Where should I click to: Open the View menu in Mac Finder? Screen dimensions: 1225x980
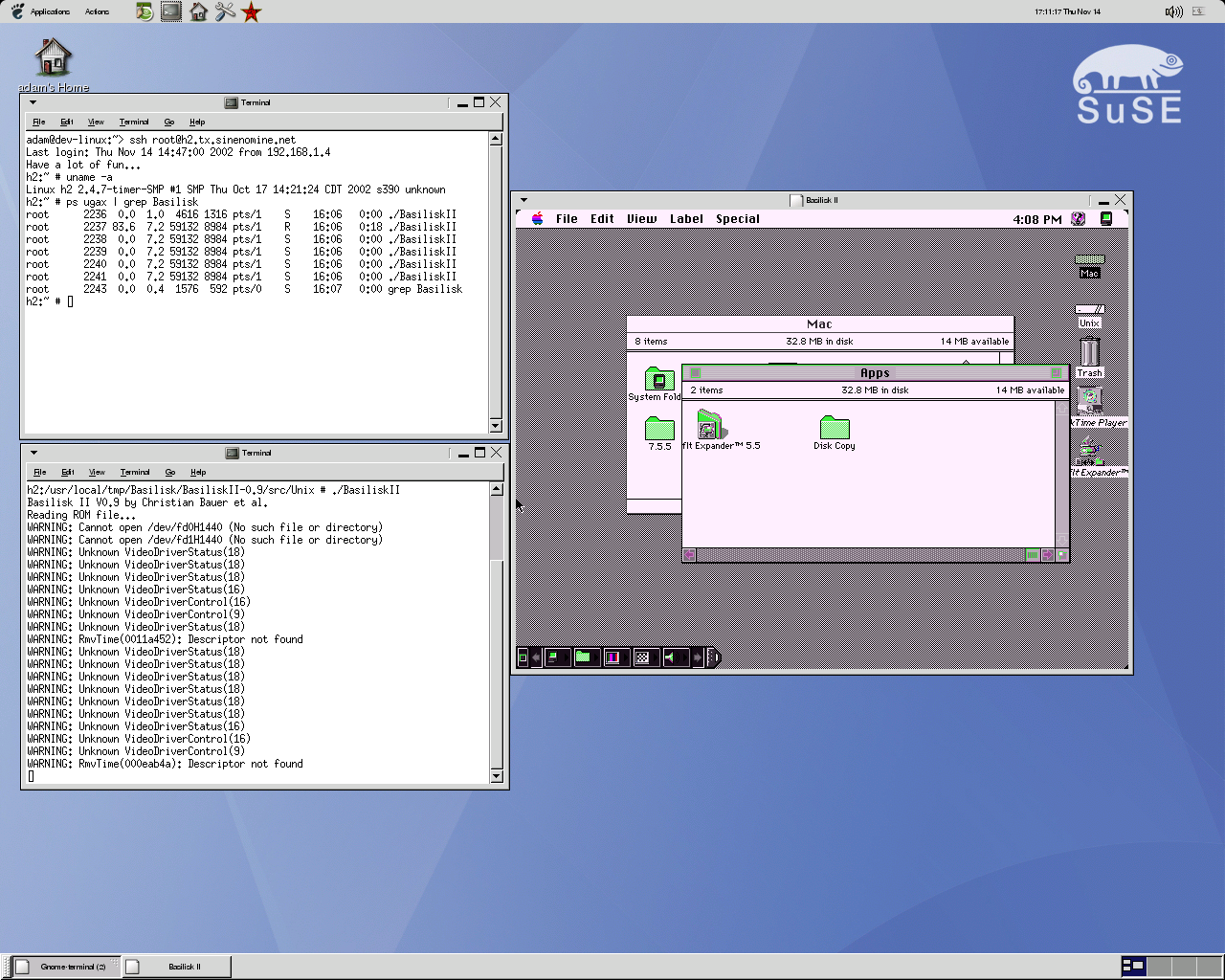(642, 218)
